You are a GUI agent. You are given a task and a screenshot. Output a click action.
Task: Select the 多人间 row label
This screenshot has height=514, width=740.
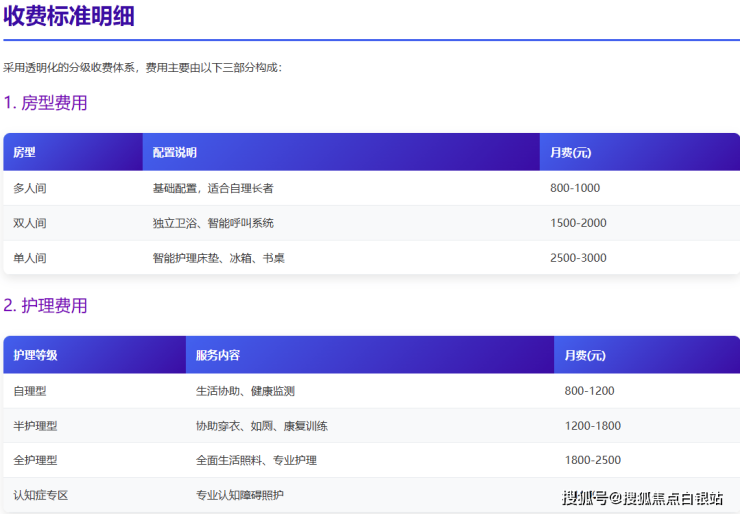(29, 188)
